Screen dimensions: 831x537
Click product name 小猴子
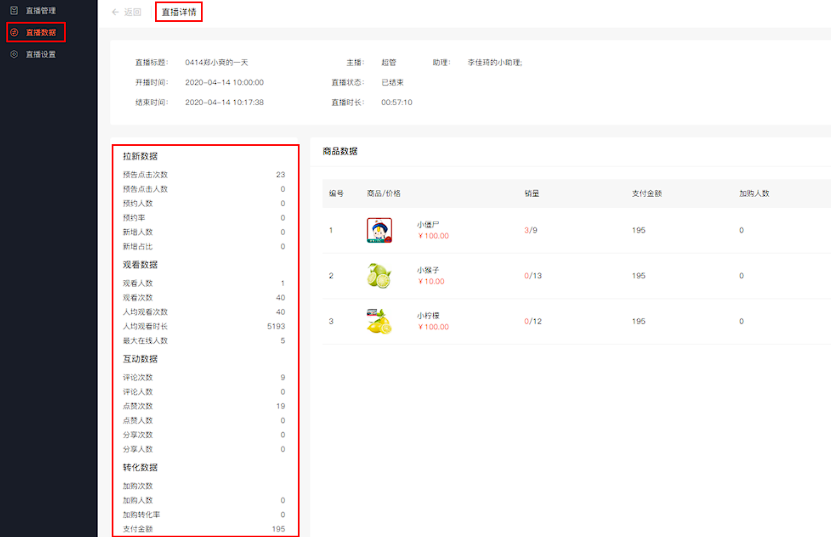[x=428, y=270]
